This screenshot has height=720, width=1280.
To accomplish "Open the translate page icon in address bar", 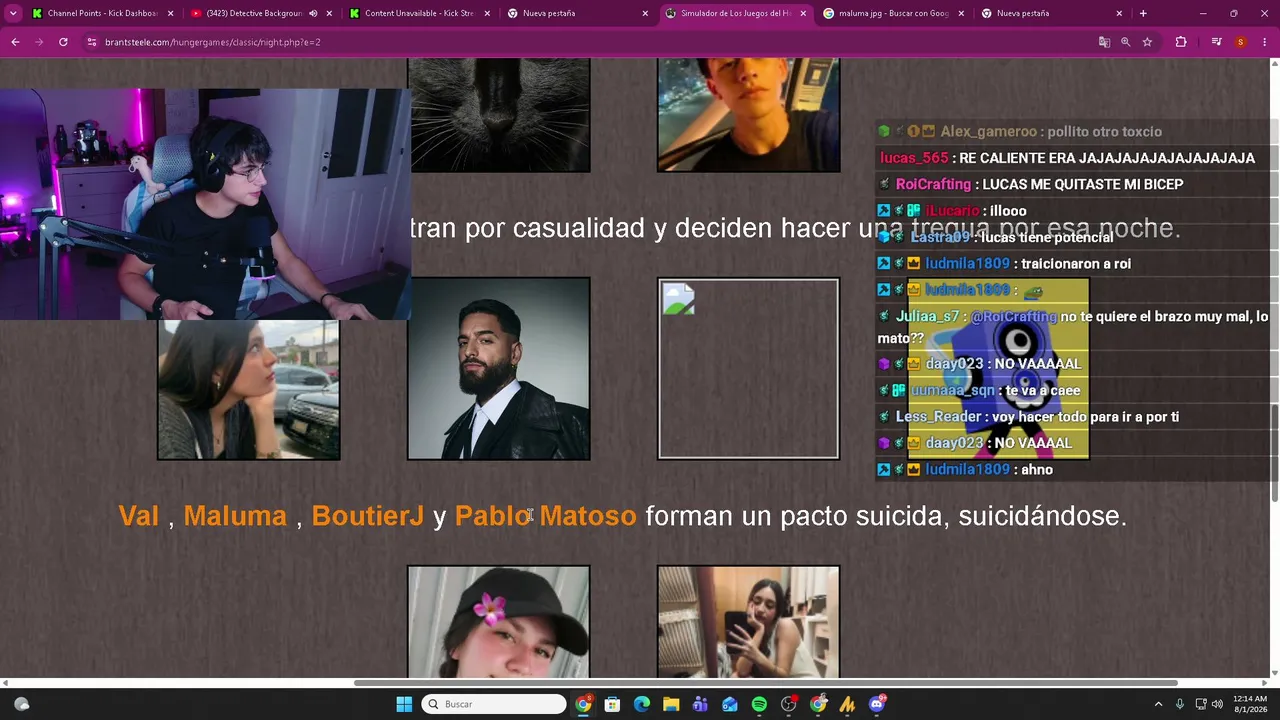I will point(1104,42).
